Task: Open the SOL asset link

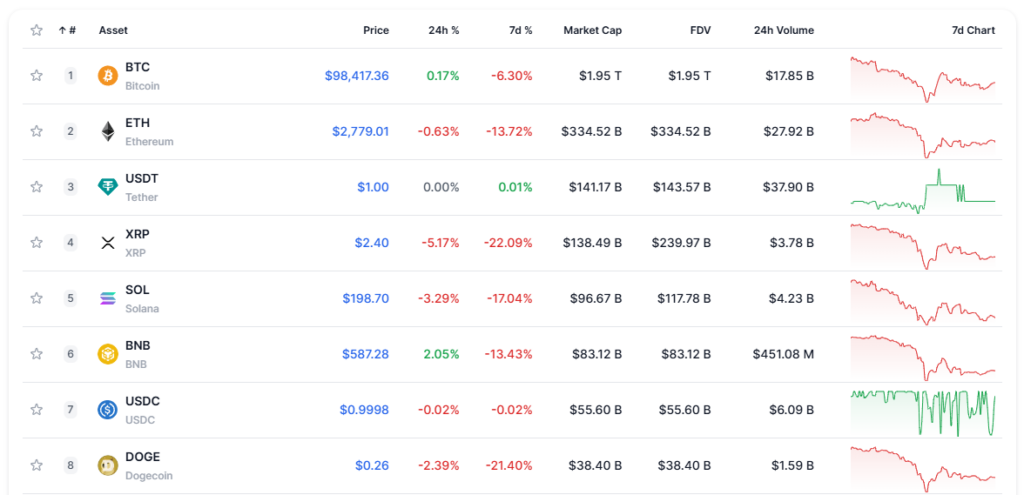Action: coord(137,290)
